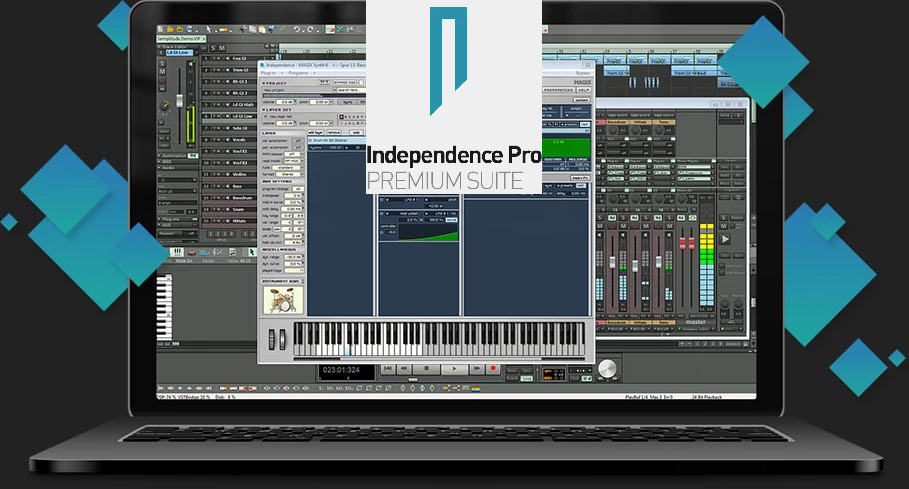909x489 pixels.
Task: Open the Programs menu in Independence window
Action: pos(298,73)
